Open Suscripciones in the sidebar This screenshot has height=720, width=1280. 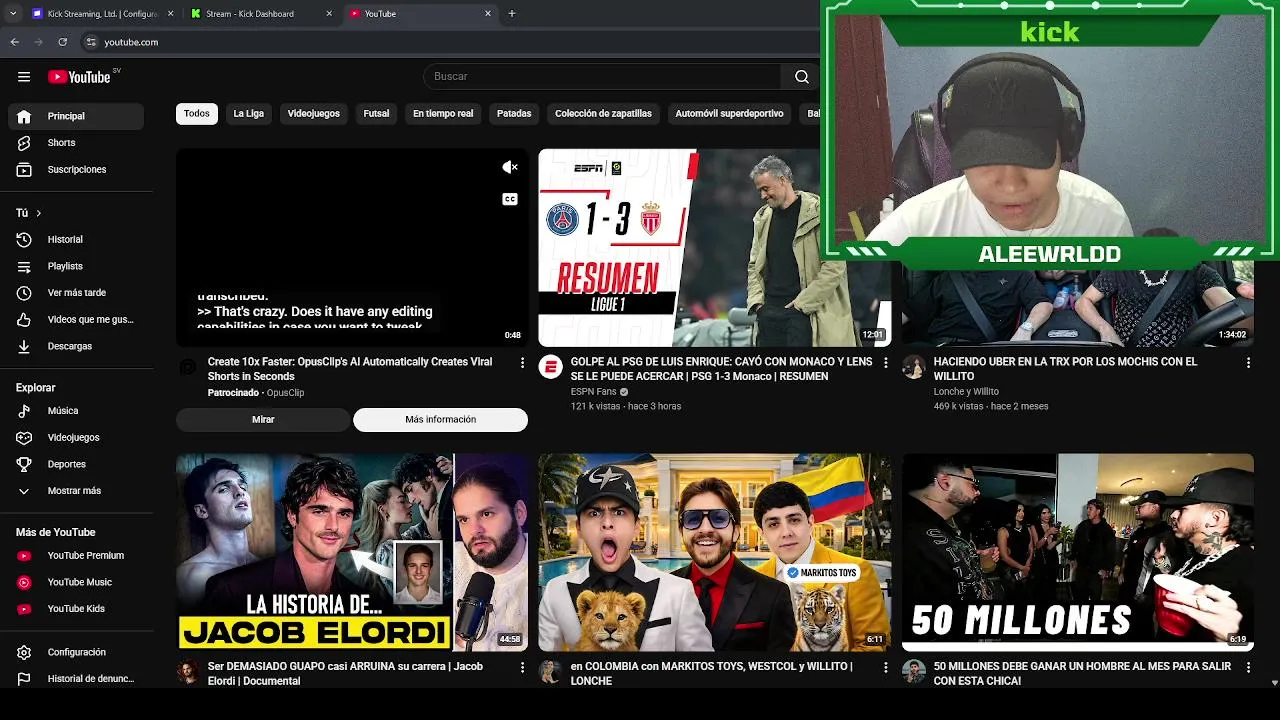(76, 170)
